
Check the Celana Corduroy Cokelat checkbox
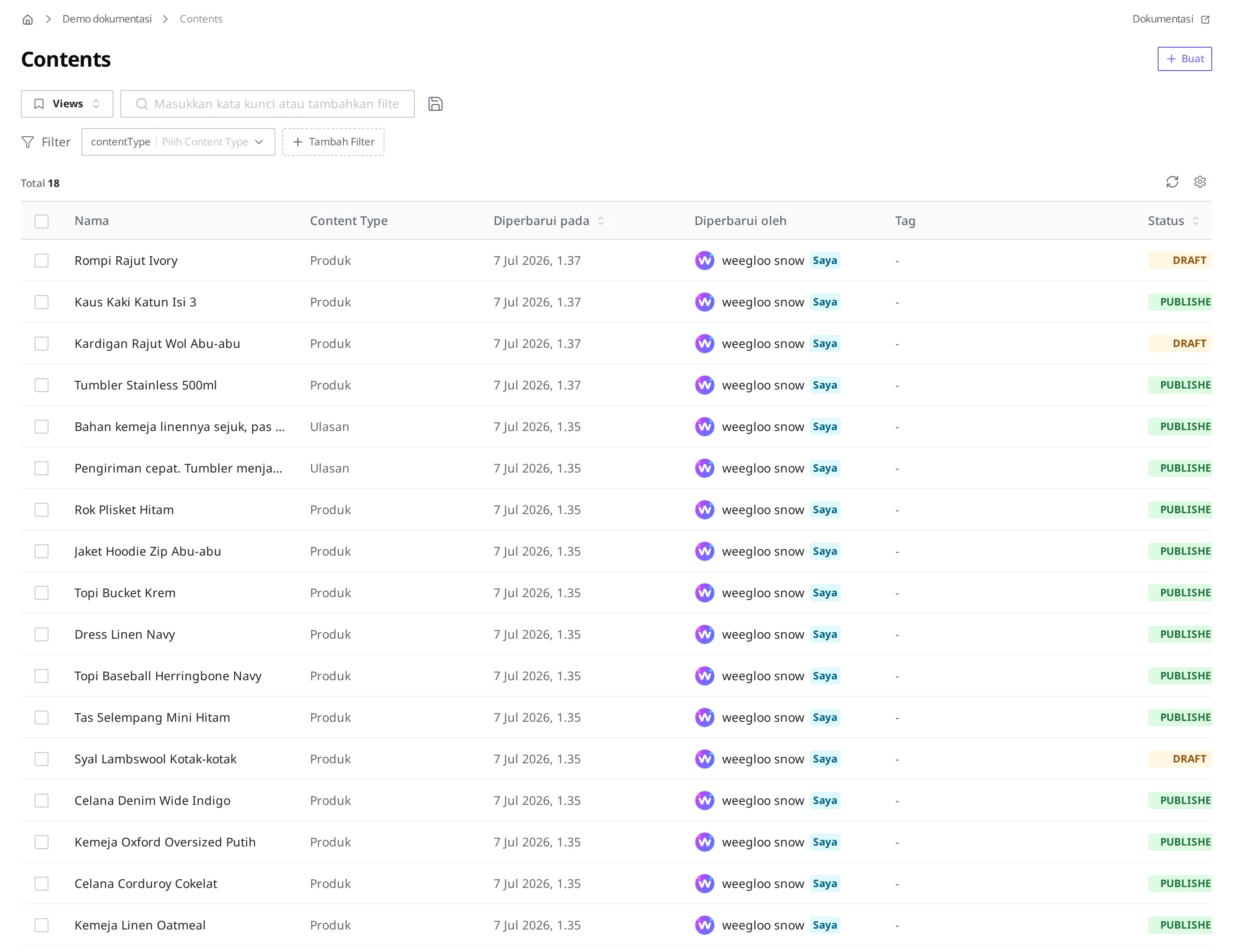[x=41, y=884]
